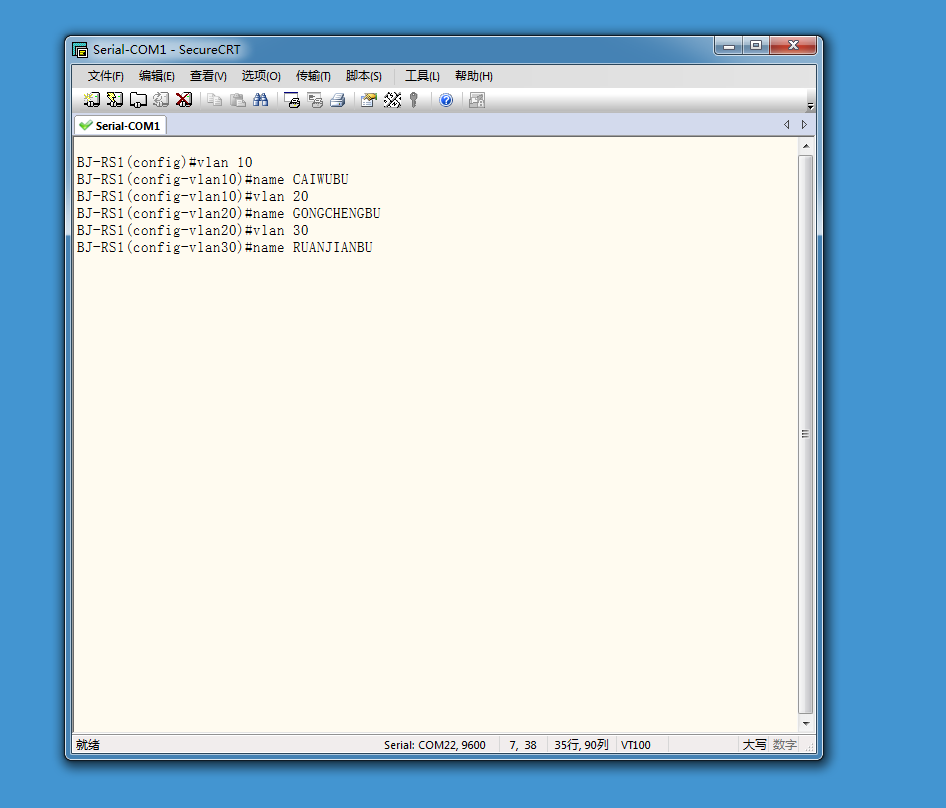Click the Print printer icon
The width and height of the screenshot is (946, 808).
[x=338, y=100]
